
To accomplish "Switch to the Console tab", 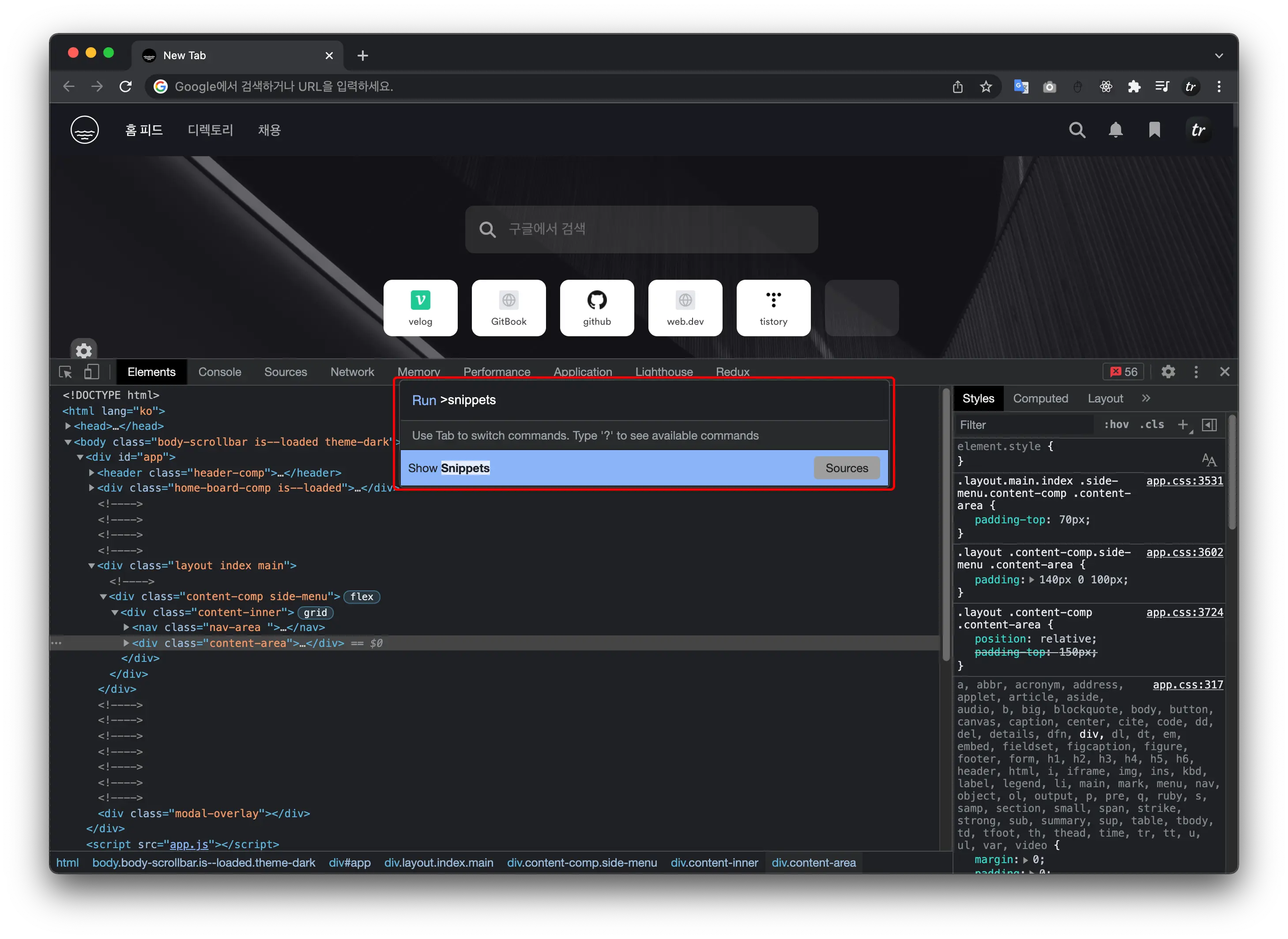I will pos(219,372).
